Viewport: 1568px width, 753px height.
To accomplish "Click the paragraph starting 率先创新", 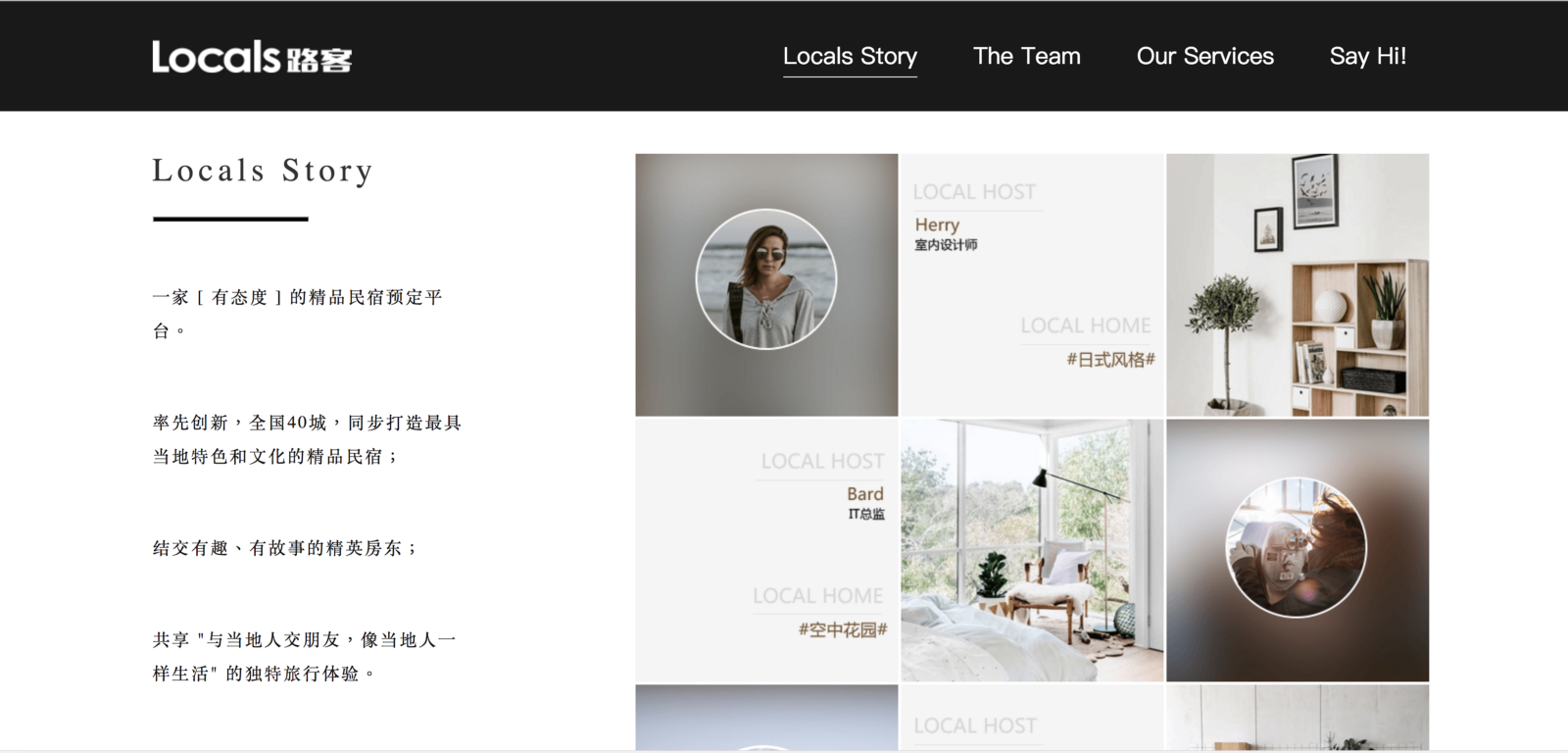I will coord(307,439).
